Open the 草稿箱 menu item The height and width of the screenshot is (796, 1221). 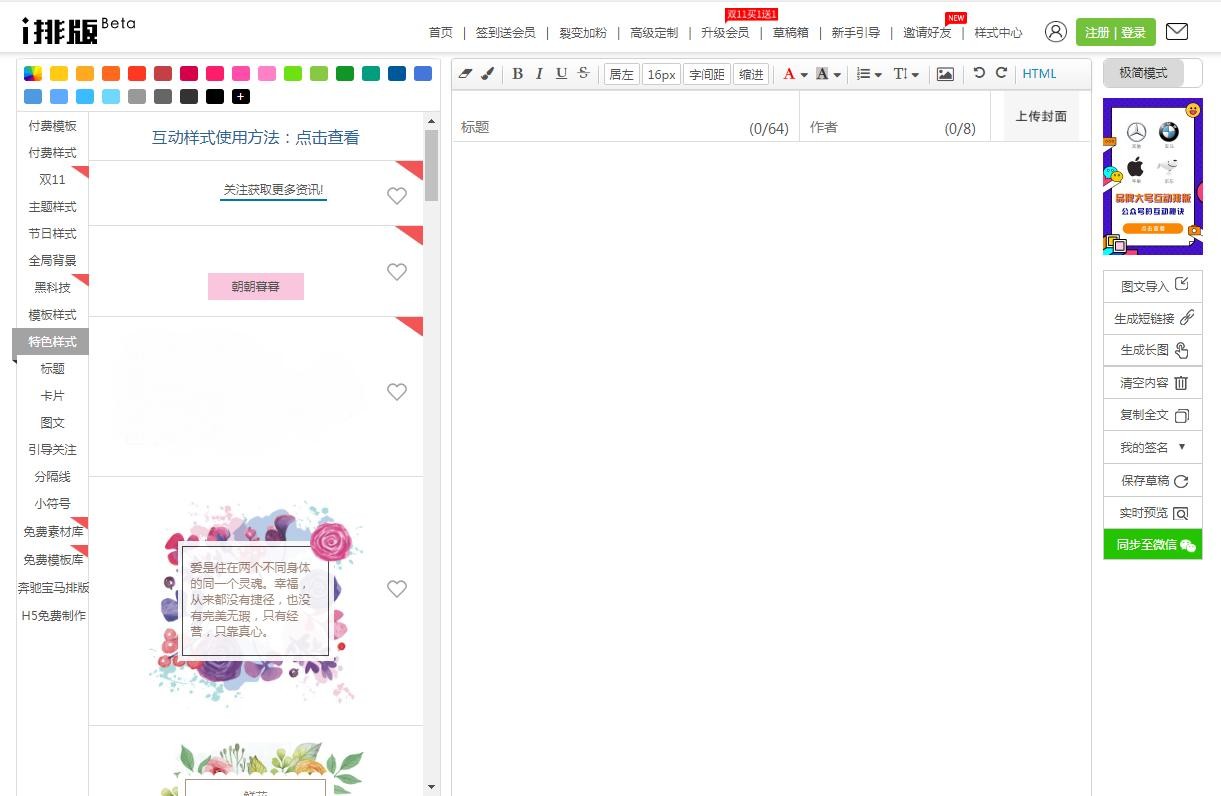790,33
